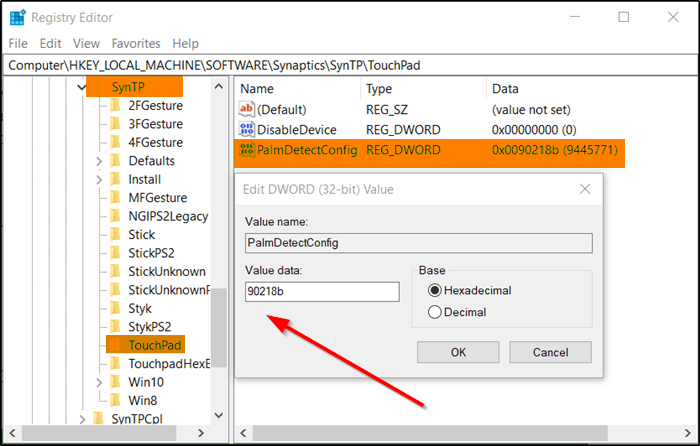The height and width of the screenshot is (446, 700).
Task: Expand the Win10 tree node
Action: 99,383
